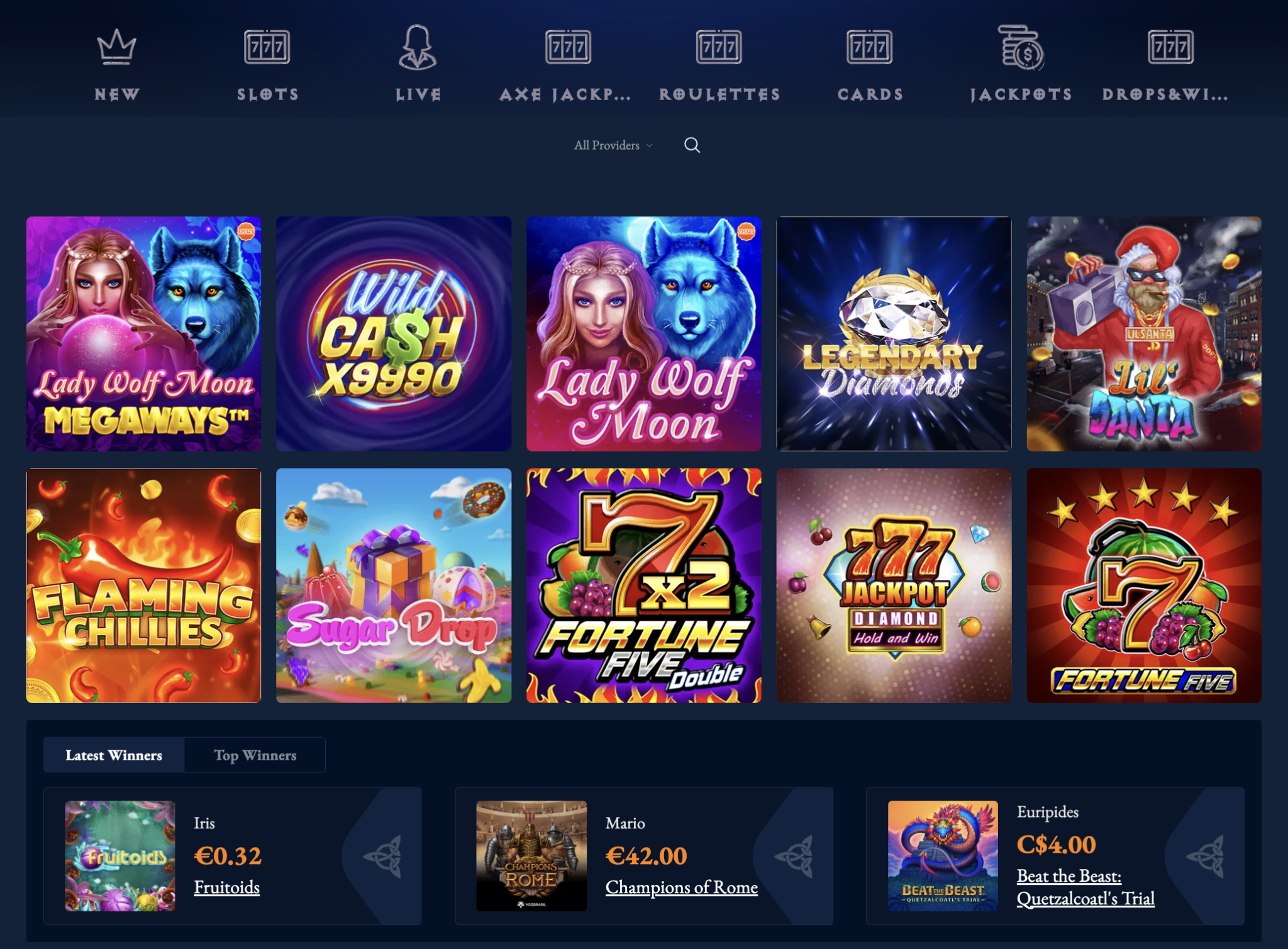Open the Champions of Rome link

point(682,887)
